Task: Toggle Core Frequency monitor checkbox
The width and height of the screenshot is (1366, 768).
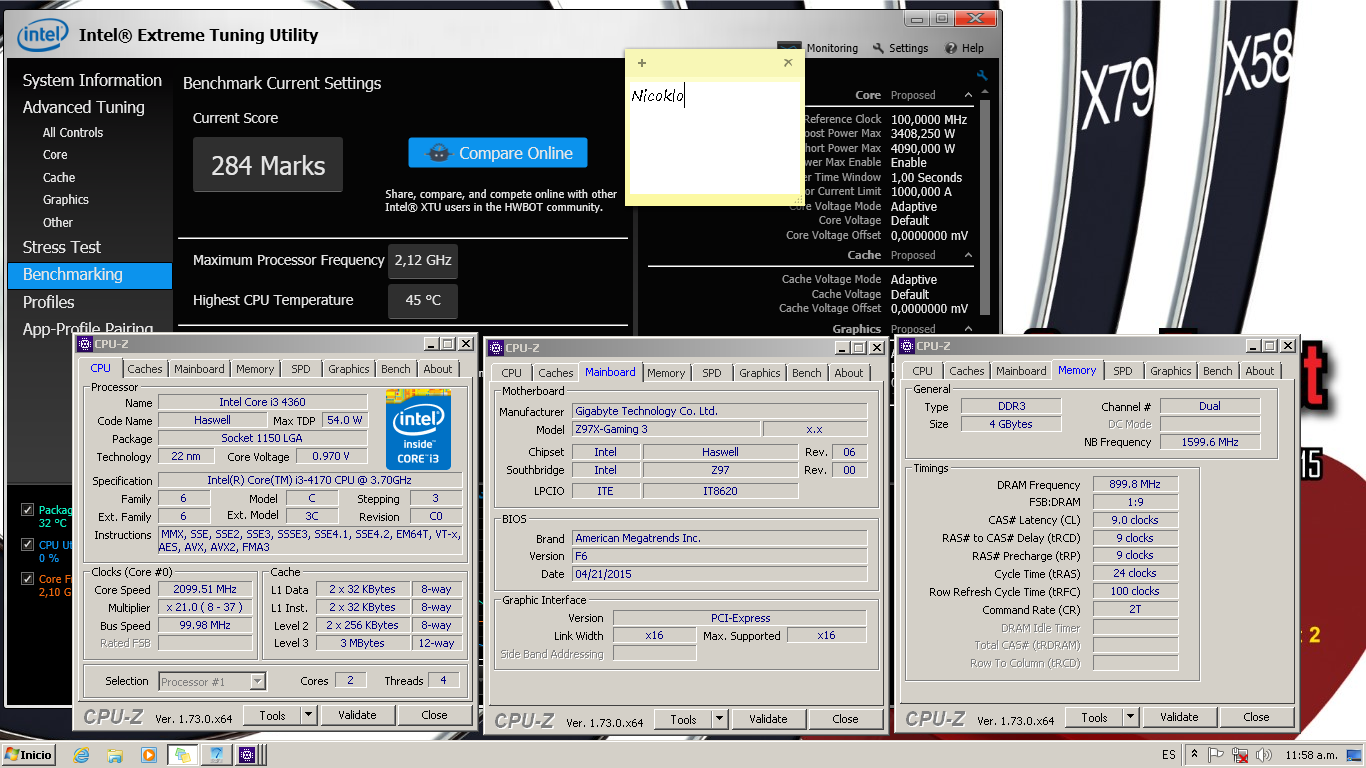Action: 28,579
